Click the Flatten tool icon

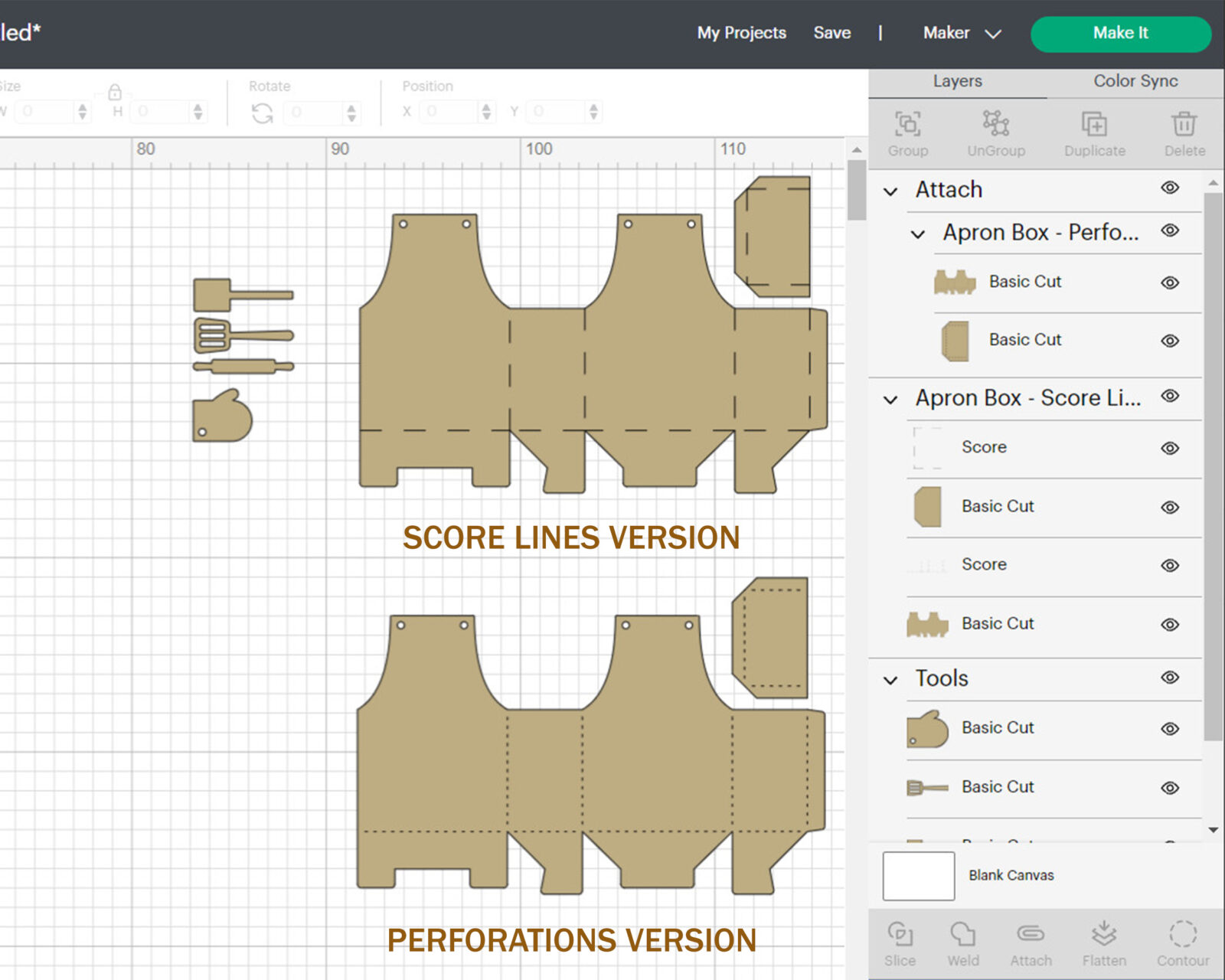(1104, 934)
